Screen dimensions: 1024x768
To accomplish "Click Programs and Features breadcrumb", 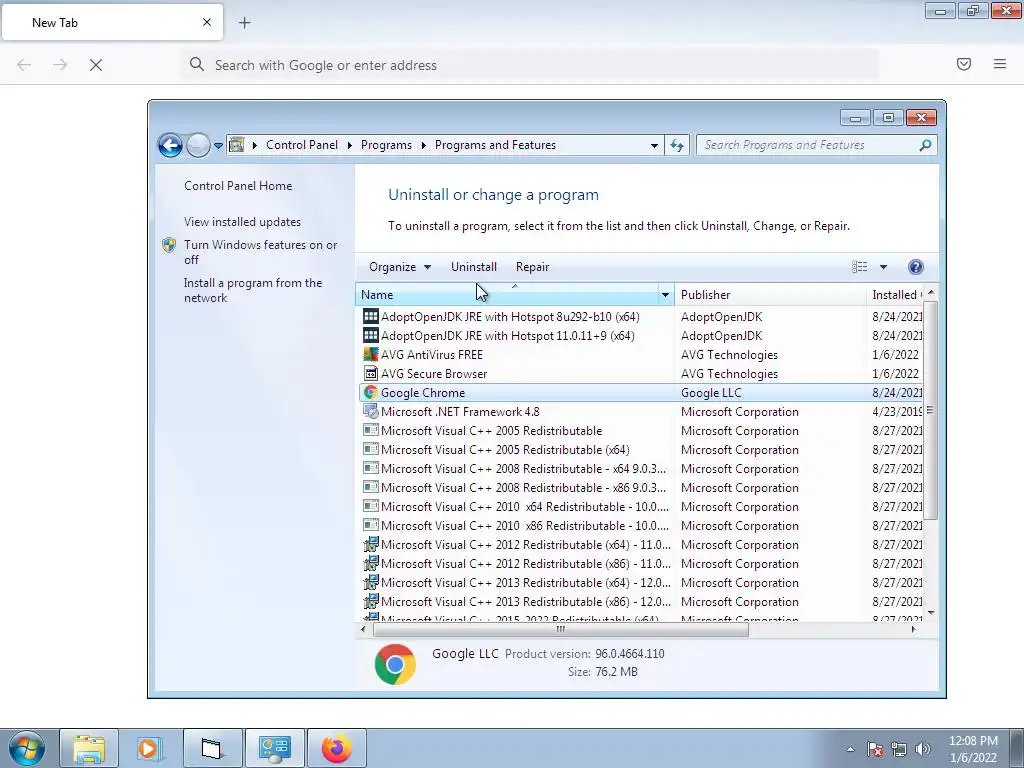I will 495,145.
